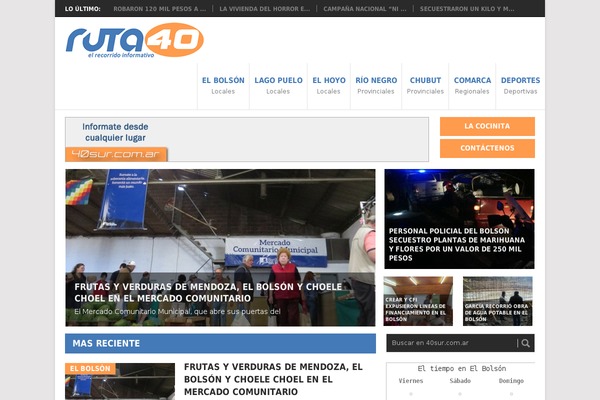Click the 'Sábado' forecast day
Screen dimensions: 600x400
460,381
